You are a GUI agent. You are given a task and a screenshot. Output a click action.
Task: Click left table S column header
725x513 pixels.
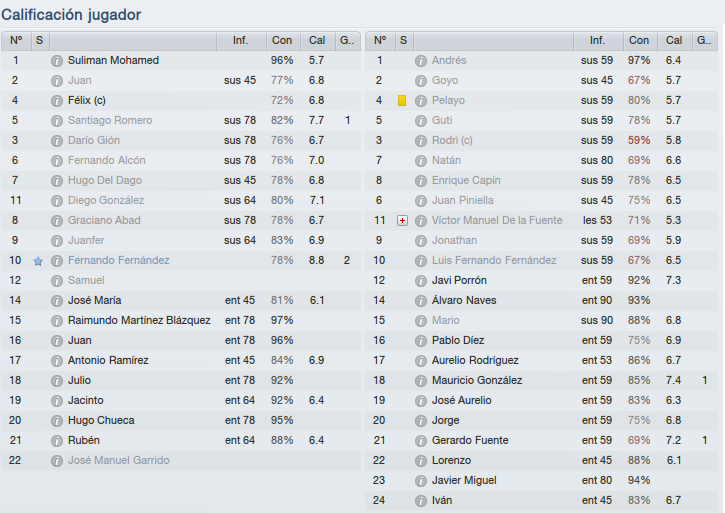point(40,41)
